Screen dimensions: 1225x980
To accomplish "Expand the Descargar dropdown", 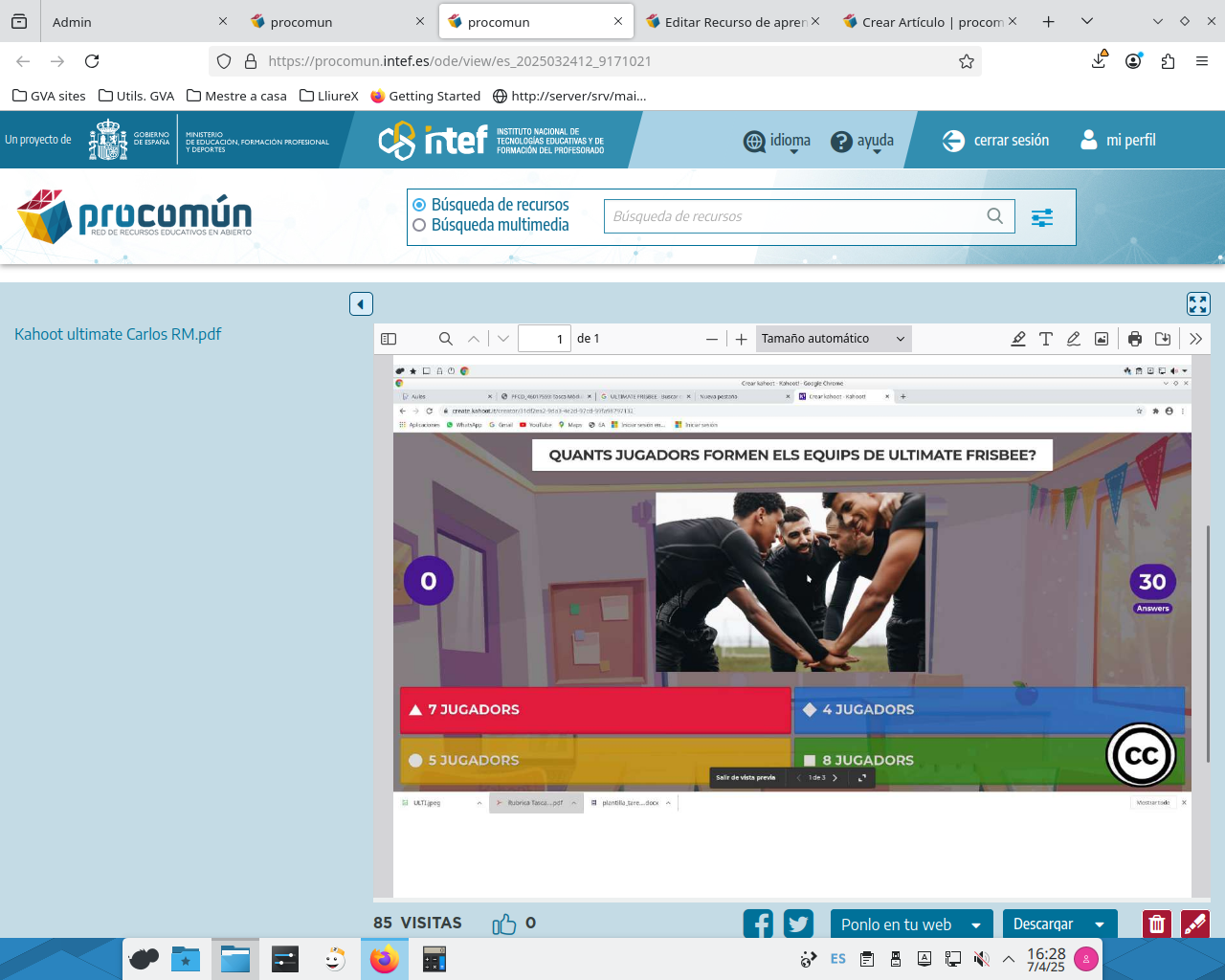I will pos(1100,924).
